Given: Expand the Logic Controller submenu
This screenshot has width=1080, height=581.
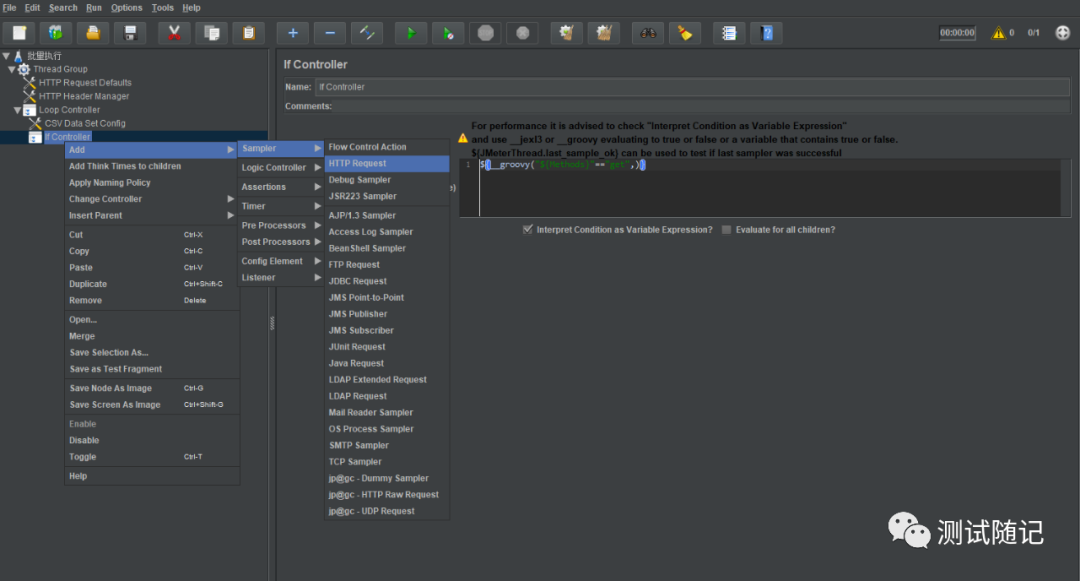Looking at the screenshot, I should (281, 167).
